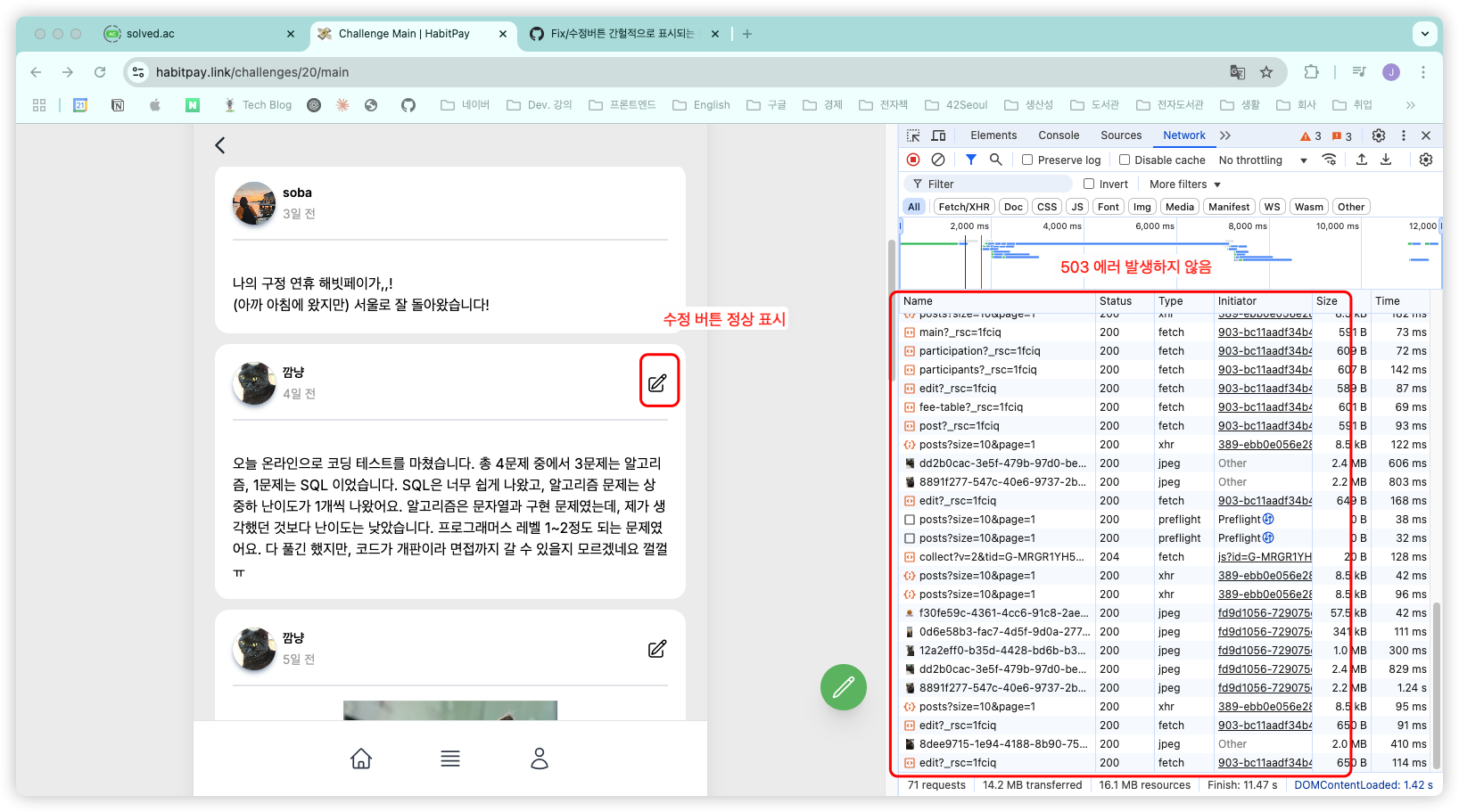The height and width of the screenshot is (812, 1459).
Task: Click the green floating pencil write button
Action: pos(843,687)
